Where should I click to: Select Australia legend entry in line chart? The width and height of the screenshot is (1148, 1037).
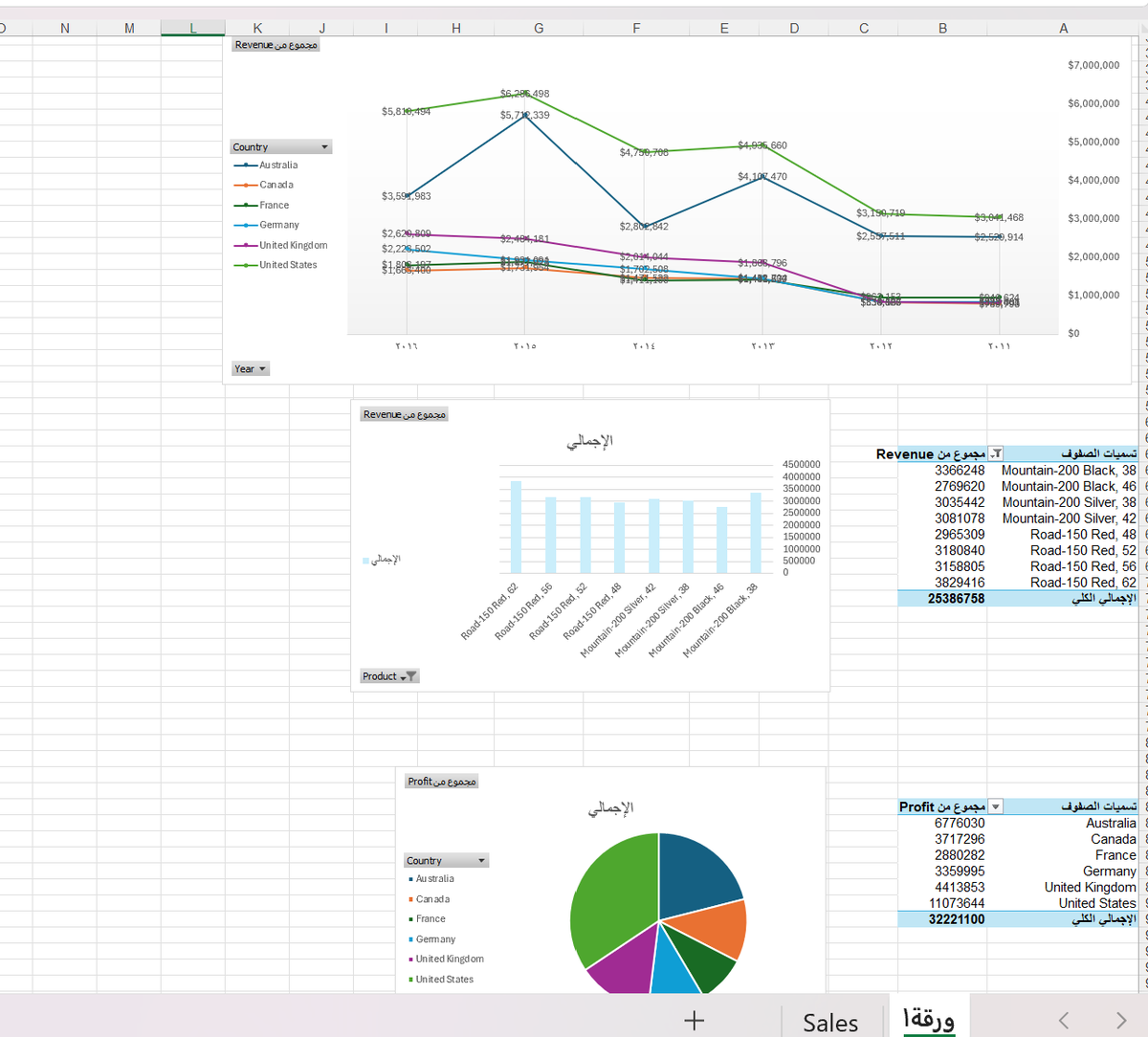click(x=266, y=165)
